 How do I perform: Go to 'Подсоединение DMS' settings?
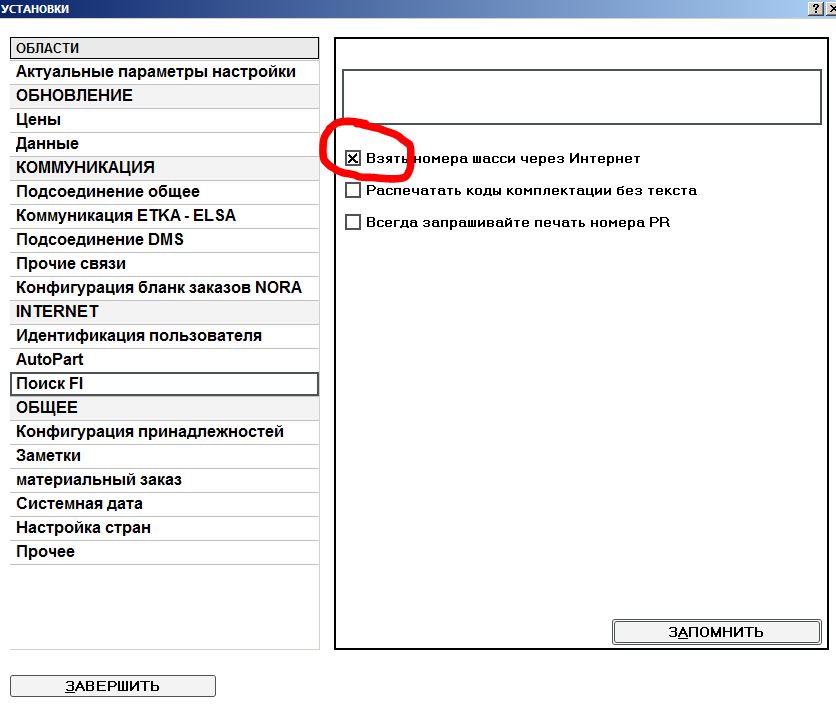click(100, 240)
